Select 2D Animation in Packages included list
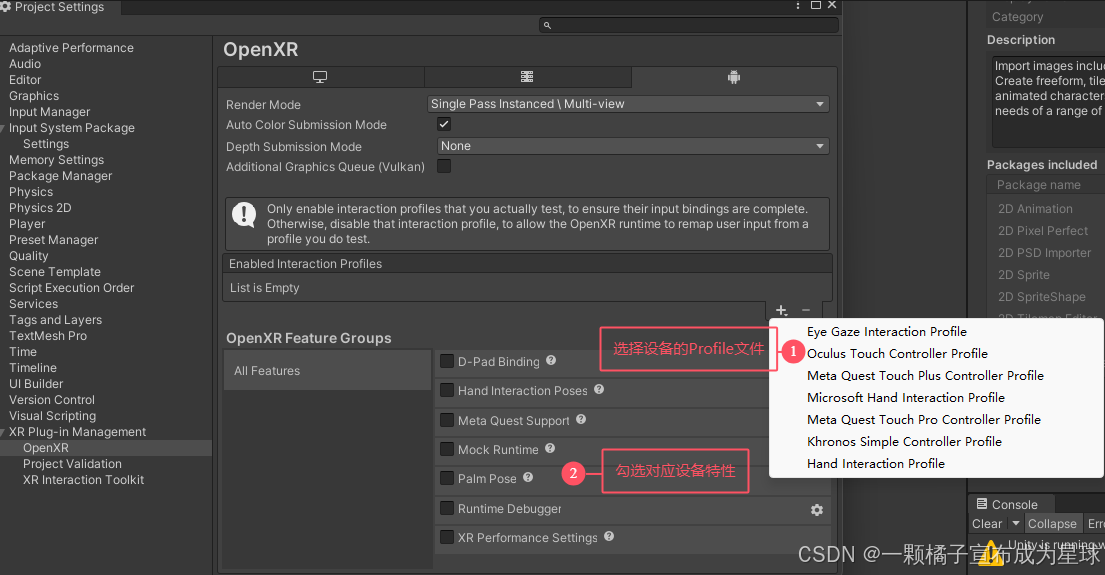 coord(1035,209)
